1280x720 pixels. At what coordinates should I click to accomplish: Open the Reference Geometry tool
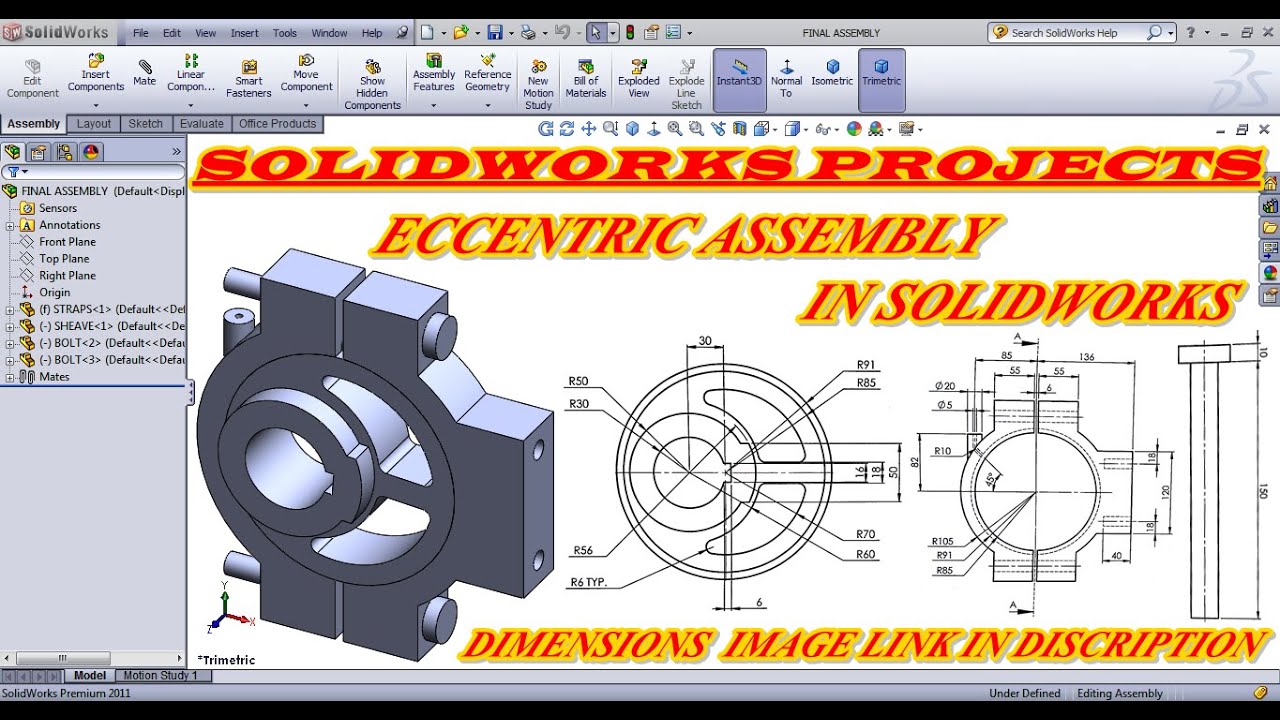pos(488,74)
